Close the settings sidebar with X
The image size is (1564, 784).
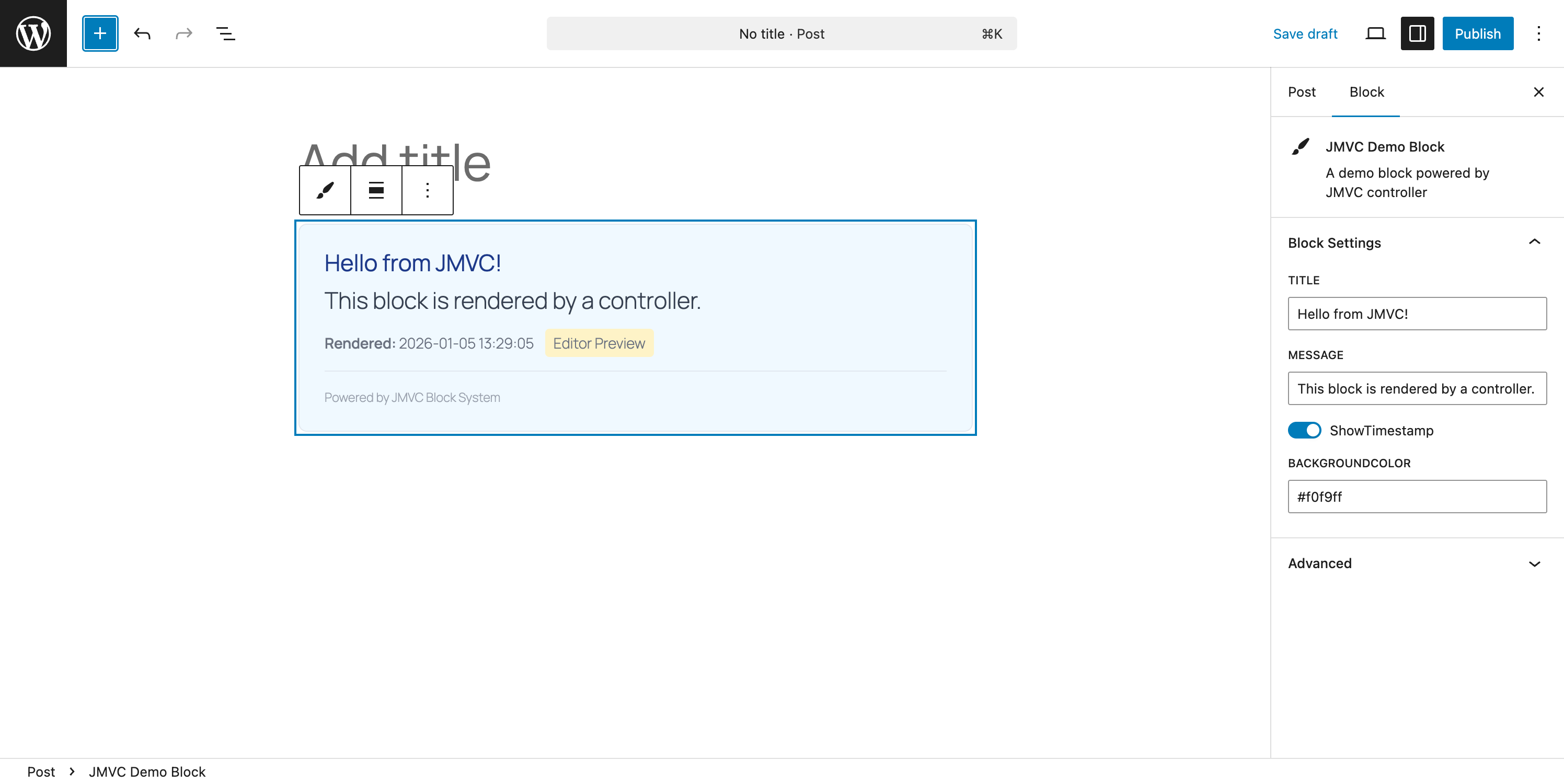click(x=1538, y=91)
